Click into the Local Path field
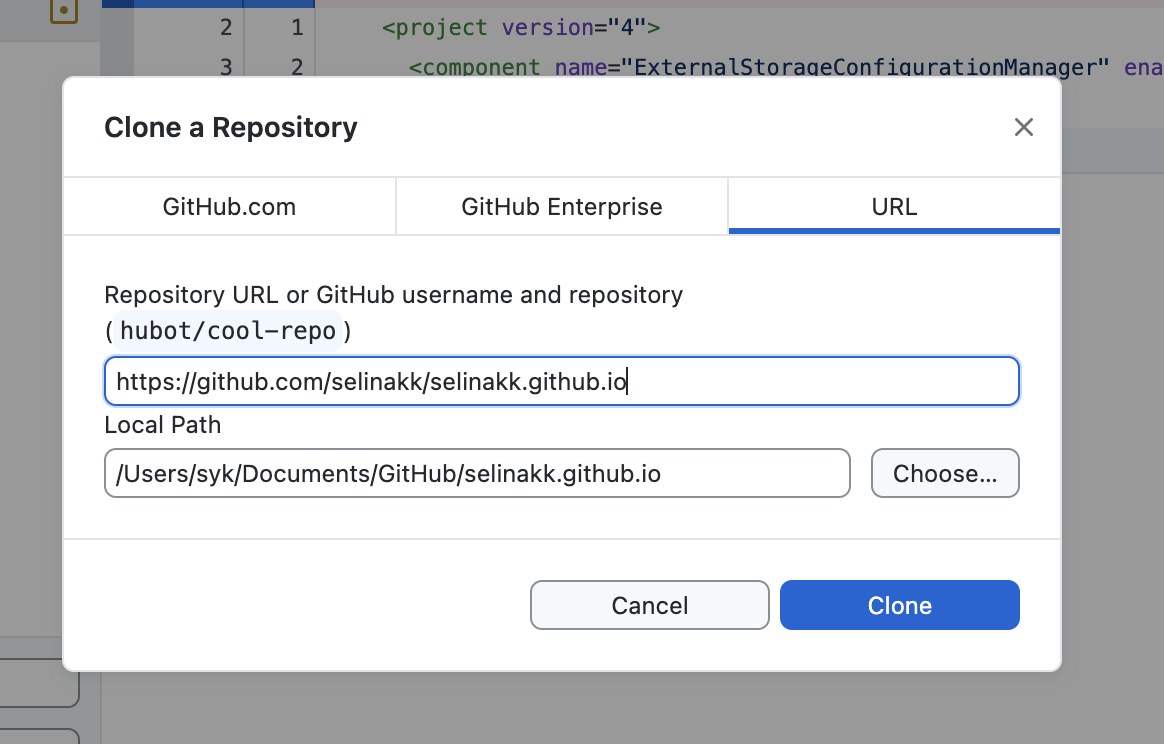Screen dimensions: 1164x744 pos(477,473)
